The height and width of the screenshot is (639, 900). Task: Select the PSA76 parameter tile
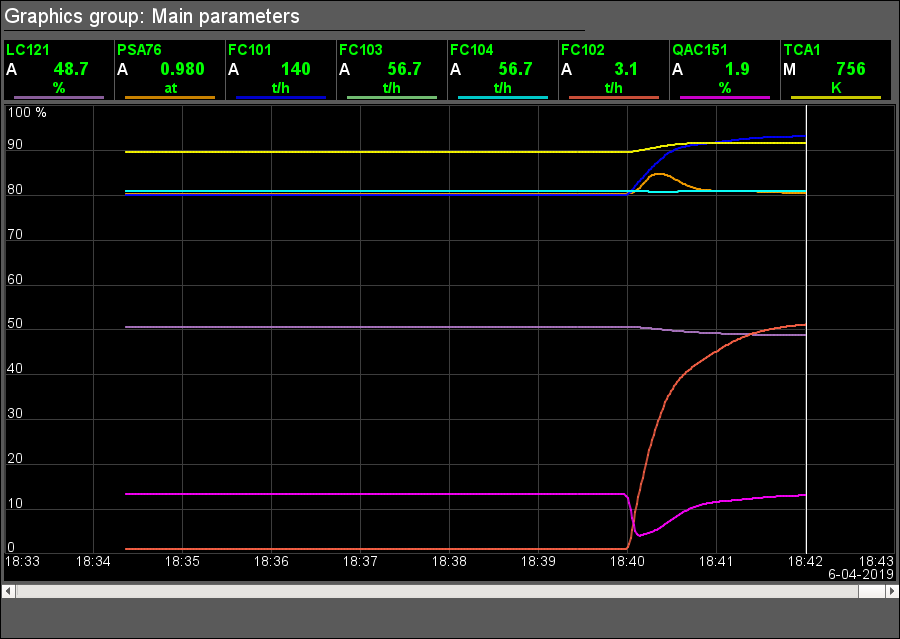(170, 70)
